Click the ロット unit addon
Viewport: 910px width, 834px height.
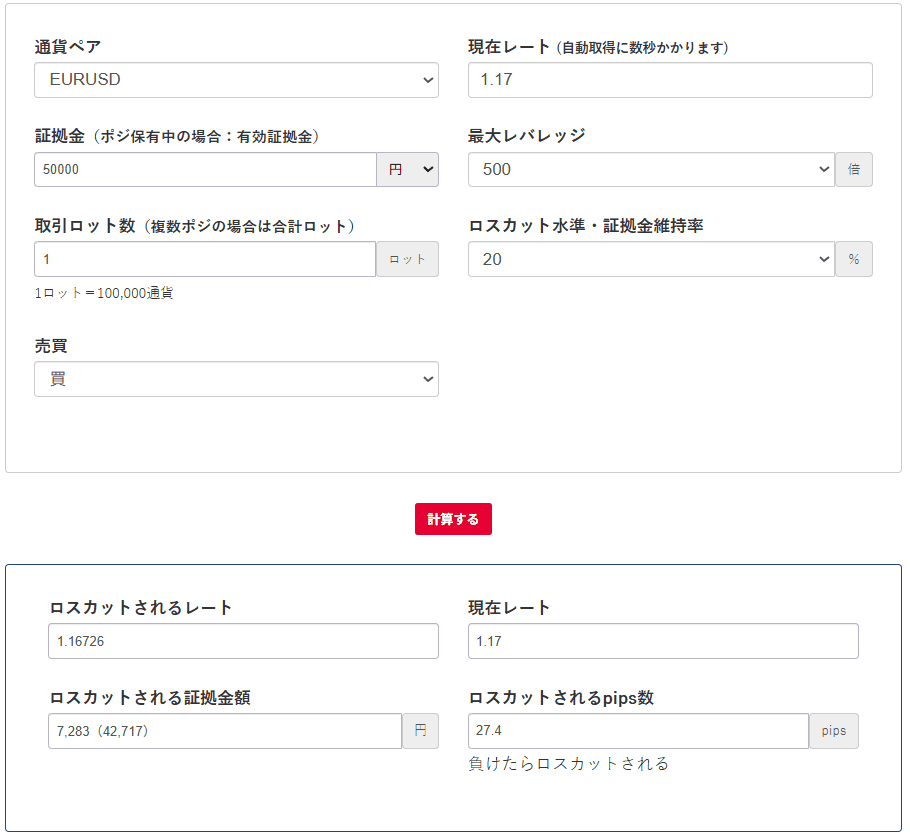pyautogui.click(x=407, y=259)
